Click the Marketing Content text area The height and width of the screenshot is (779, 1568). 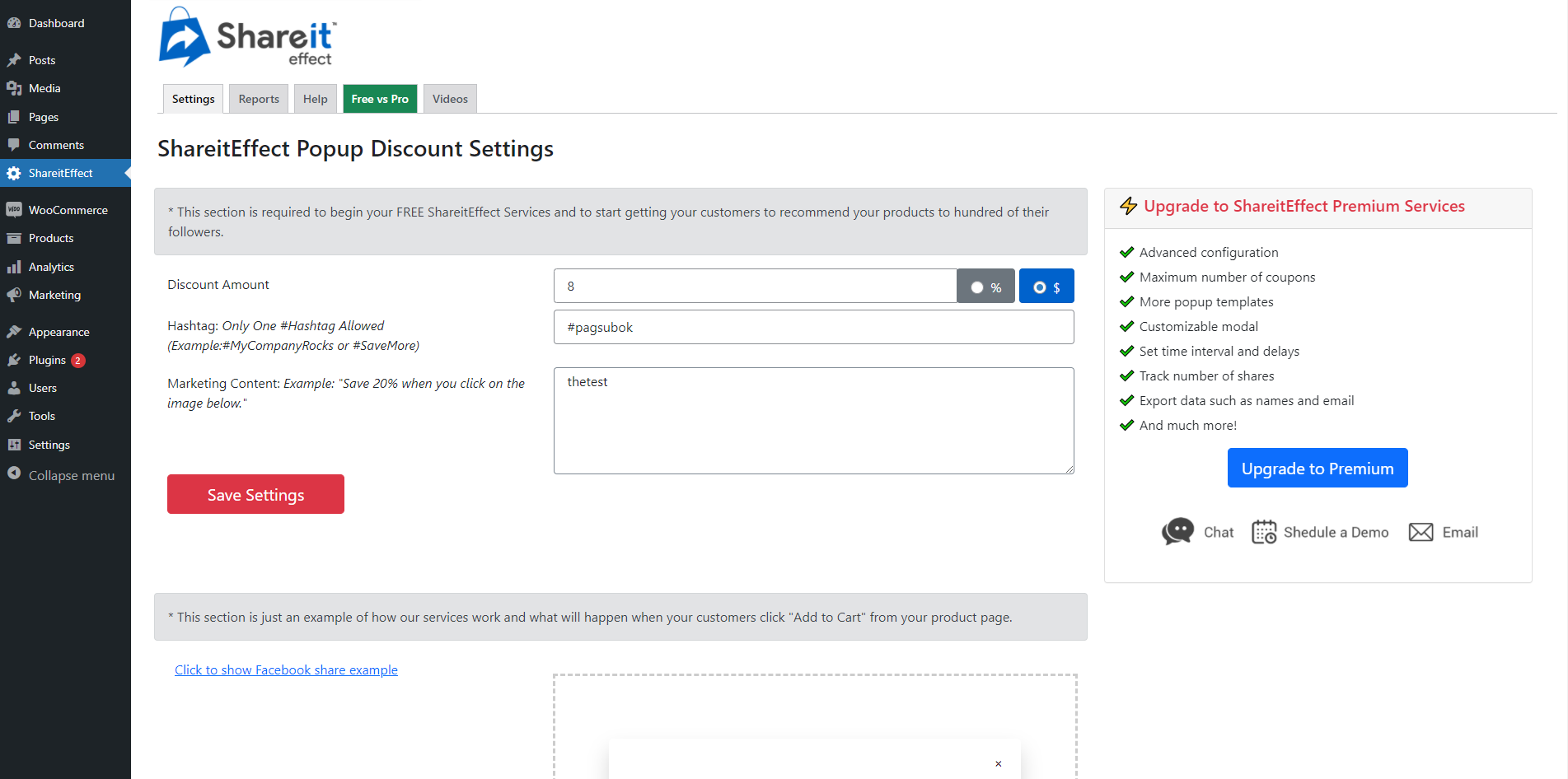coord(813,421)
